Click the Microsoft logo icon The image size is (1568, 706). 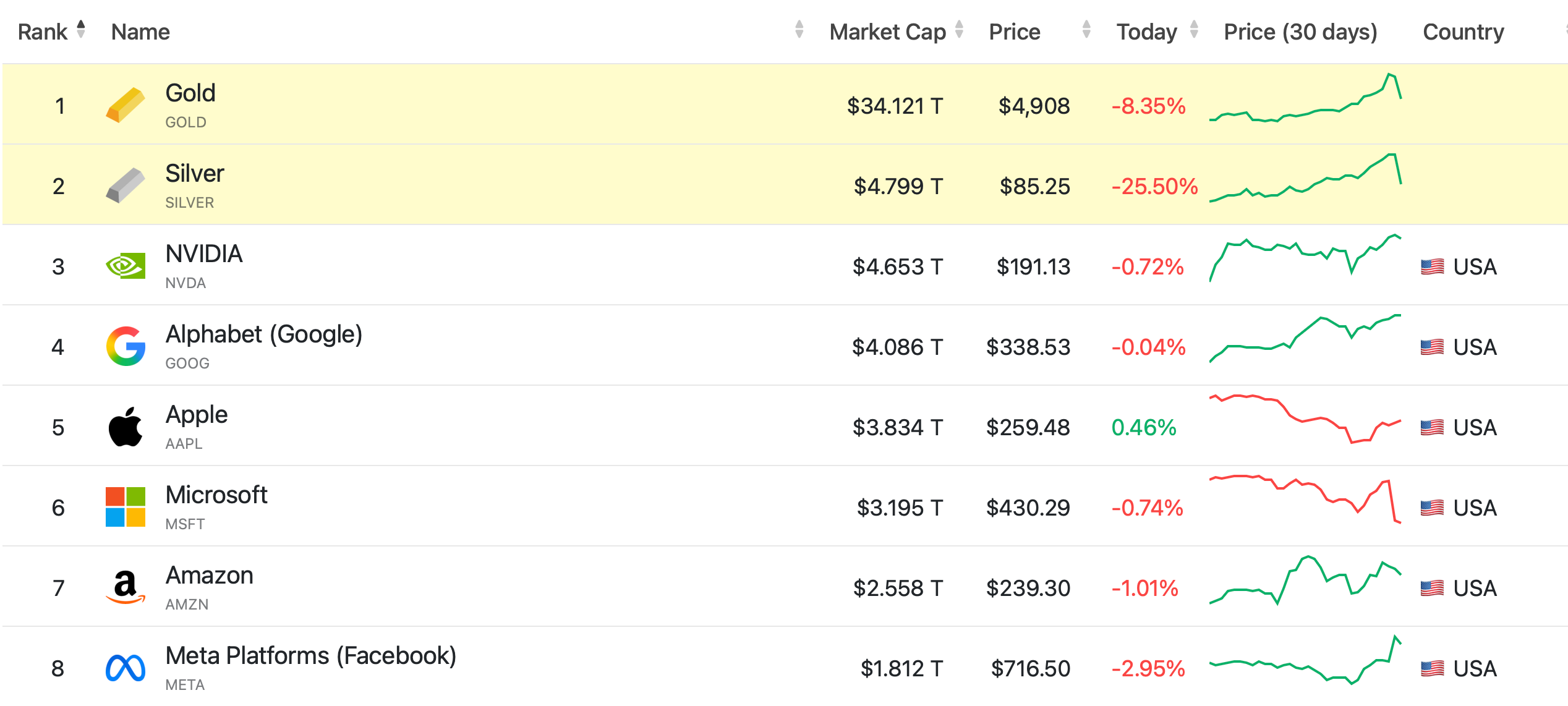126,507
